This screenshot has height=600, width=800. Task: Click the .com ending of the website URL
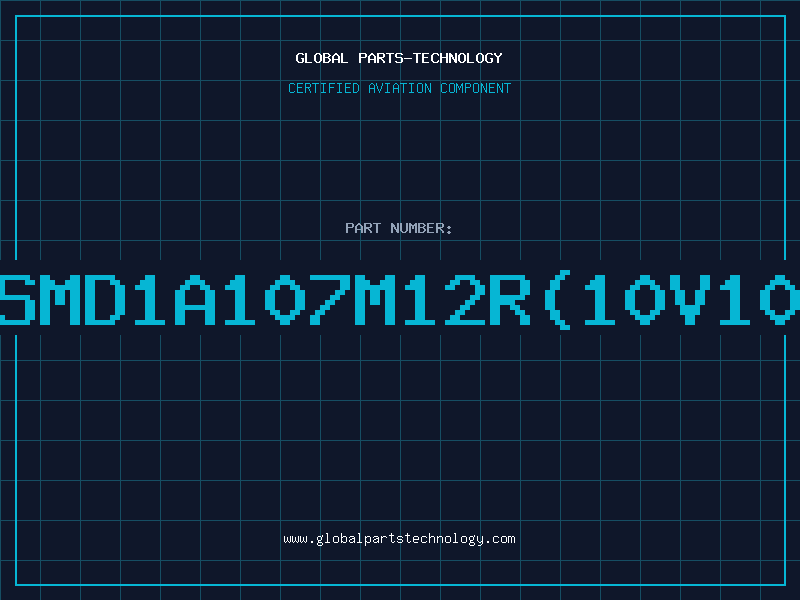(x=500, y=539)
